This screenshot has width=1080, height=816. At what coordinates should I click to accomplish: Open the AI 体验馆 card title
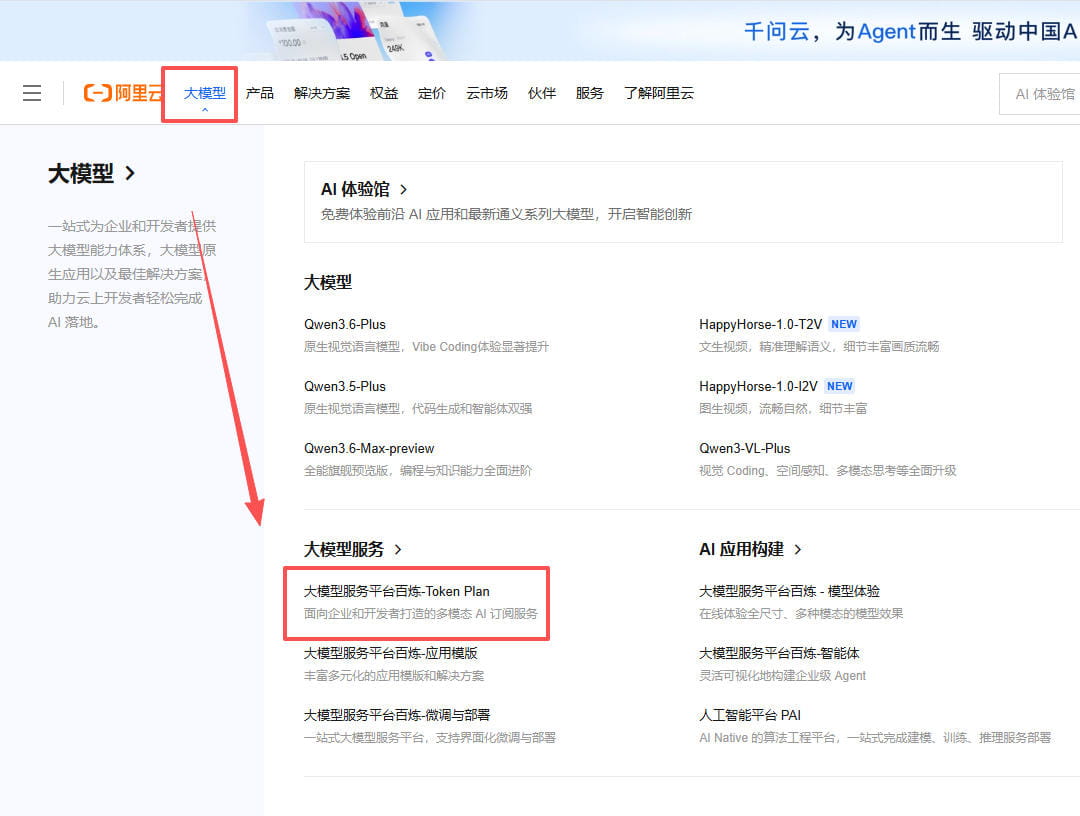pyautogui.click(x=355, y=189)
